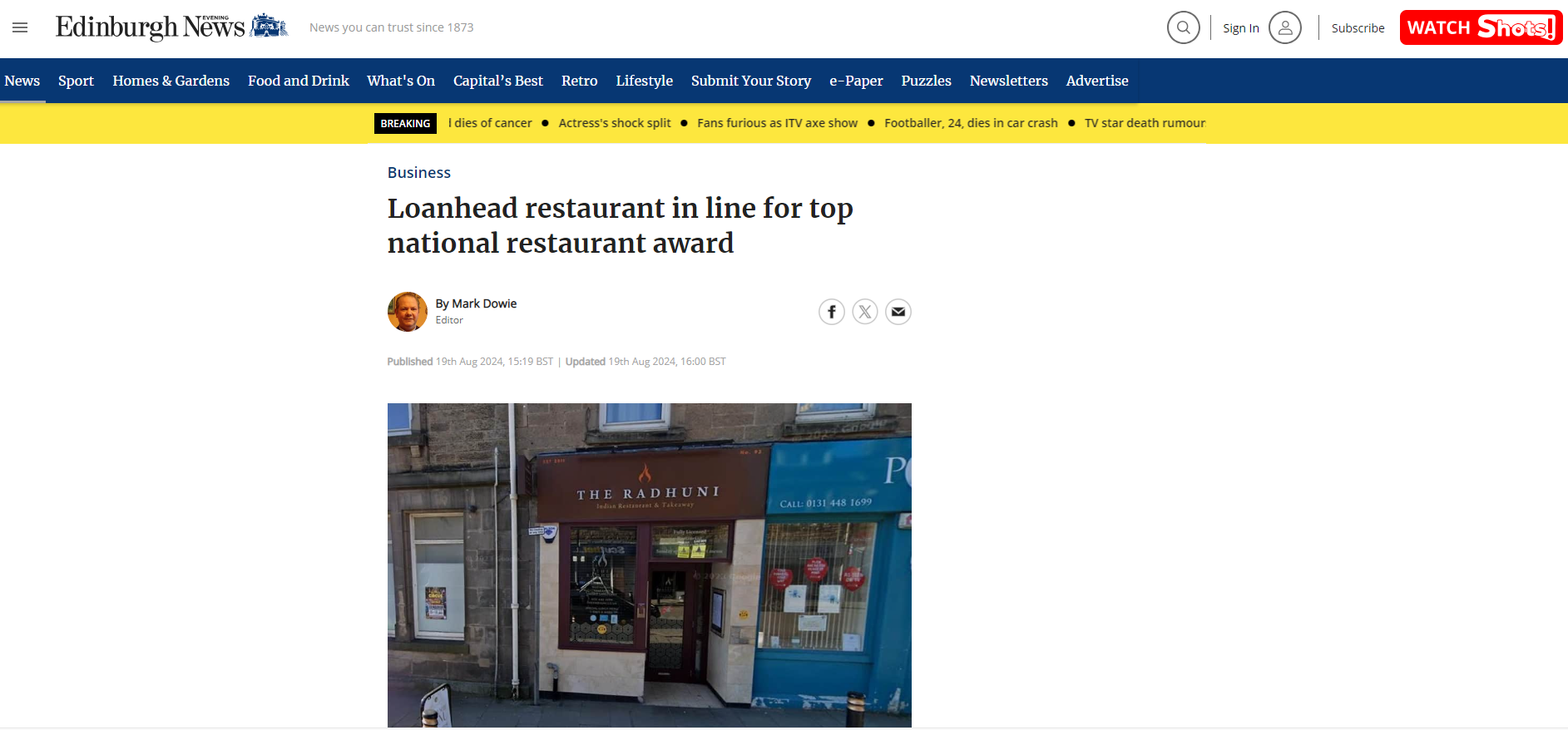Share article on X
Screen dimensions: 1568x730
tap(864, 312)
